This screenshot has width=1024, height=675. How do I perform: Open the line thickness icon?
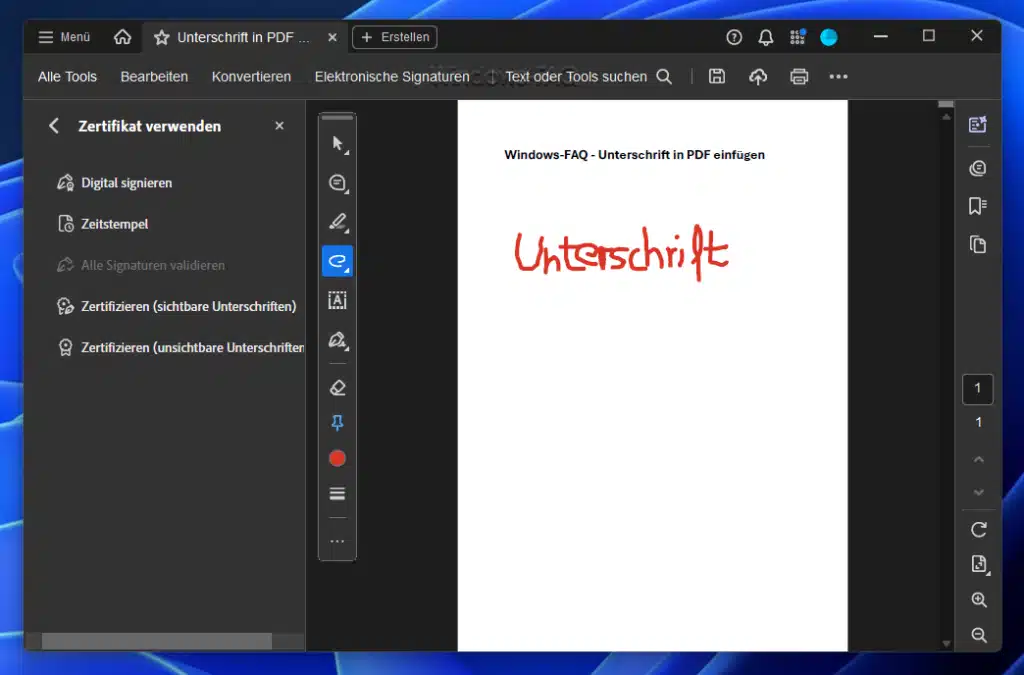coord(338,494)
